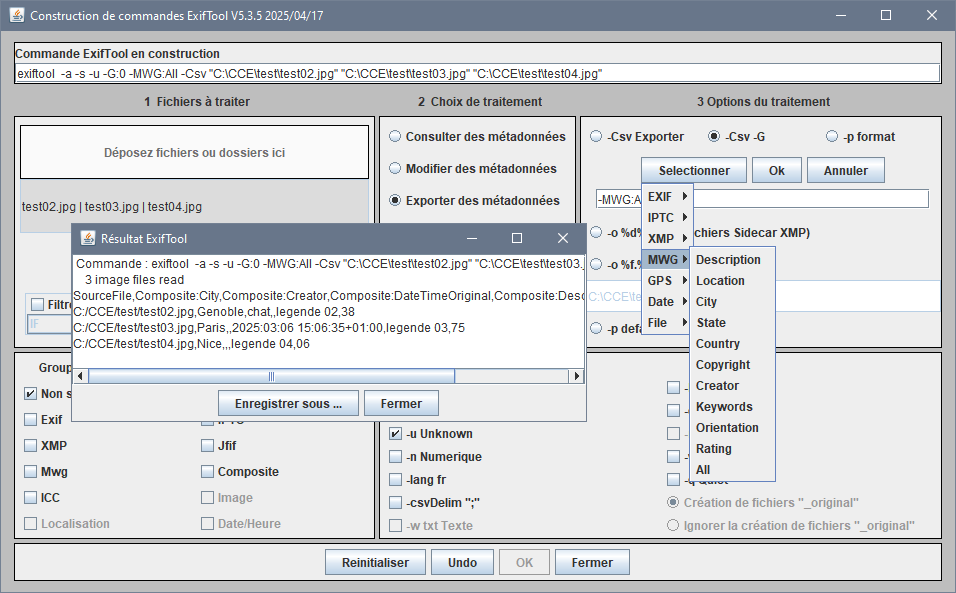Enable the -n Numerique checkbox
Image resolution: width=956 pixels, height=593 pixels.
[396, 456]
